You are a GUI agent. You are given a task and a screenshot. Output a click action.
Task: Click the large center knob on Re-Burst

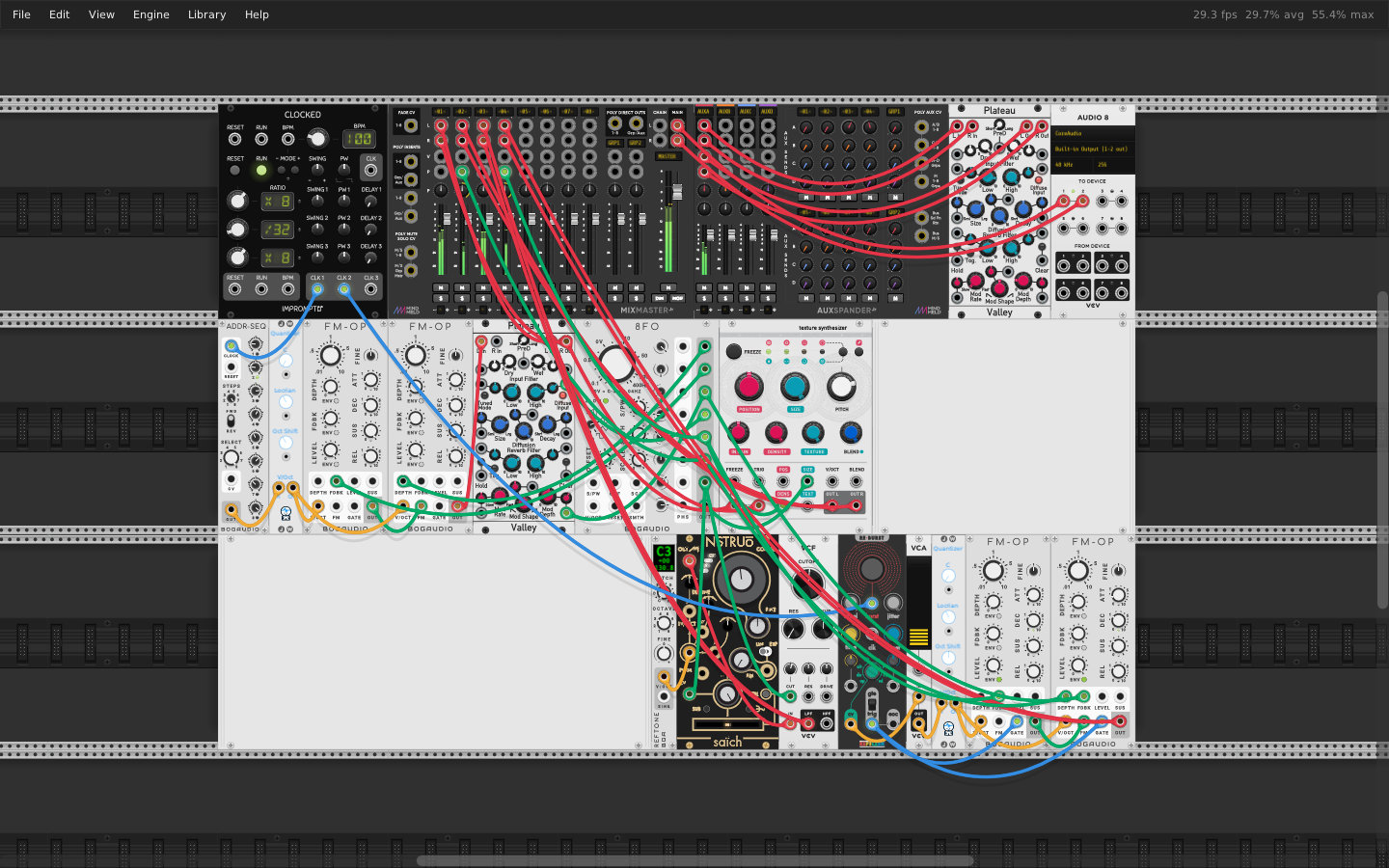tap(871, 569)
